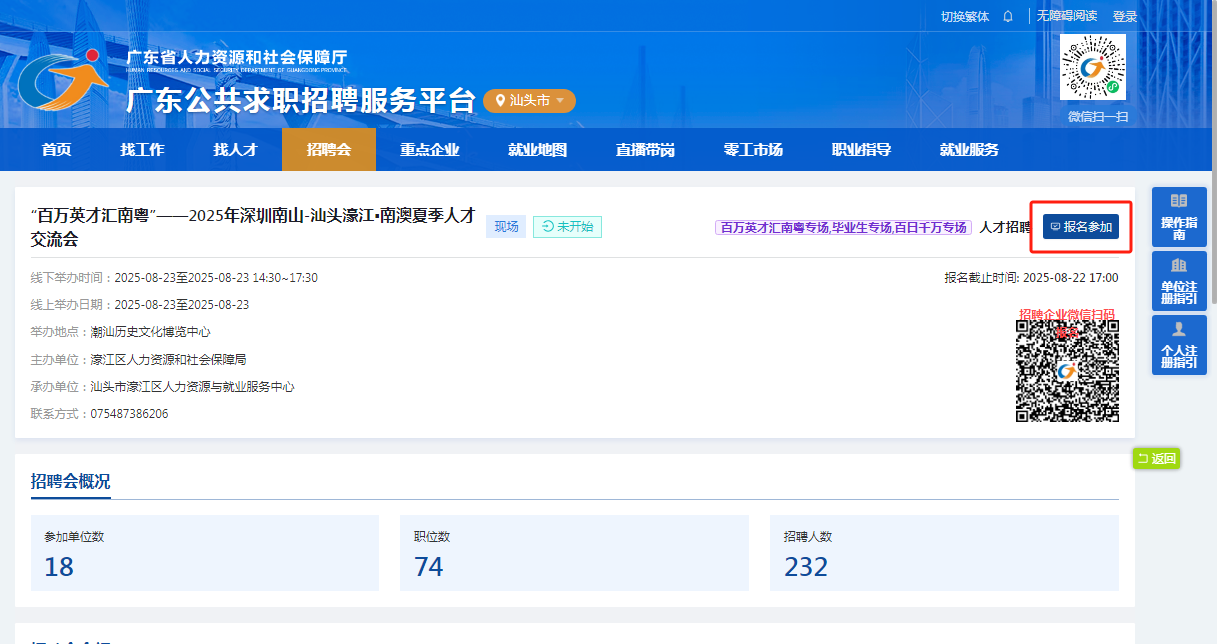Open the 招聘会 navigation tab

pos(328,150)
